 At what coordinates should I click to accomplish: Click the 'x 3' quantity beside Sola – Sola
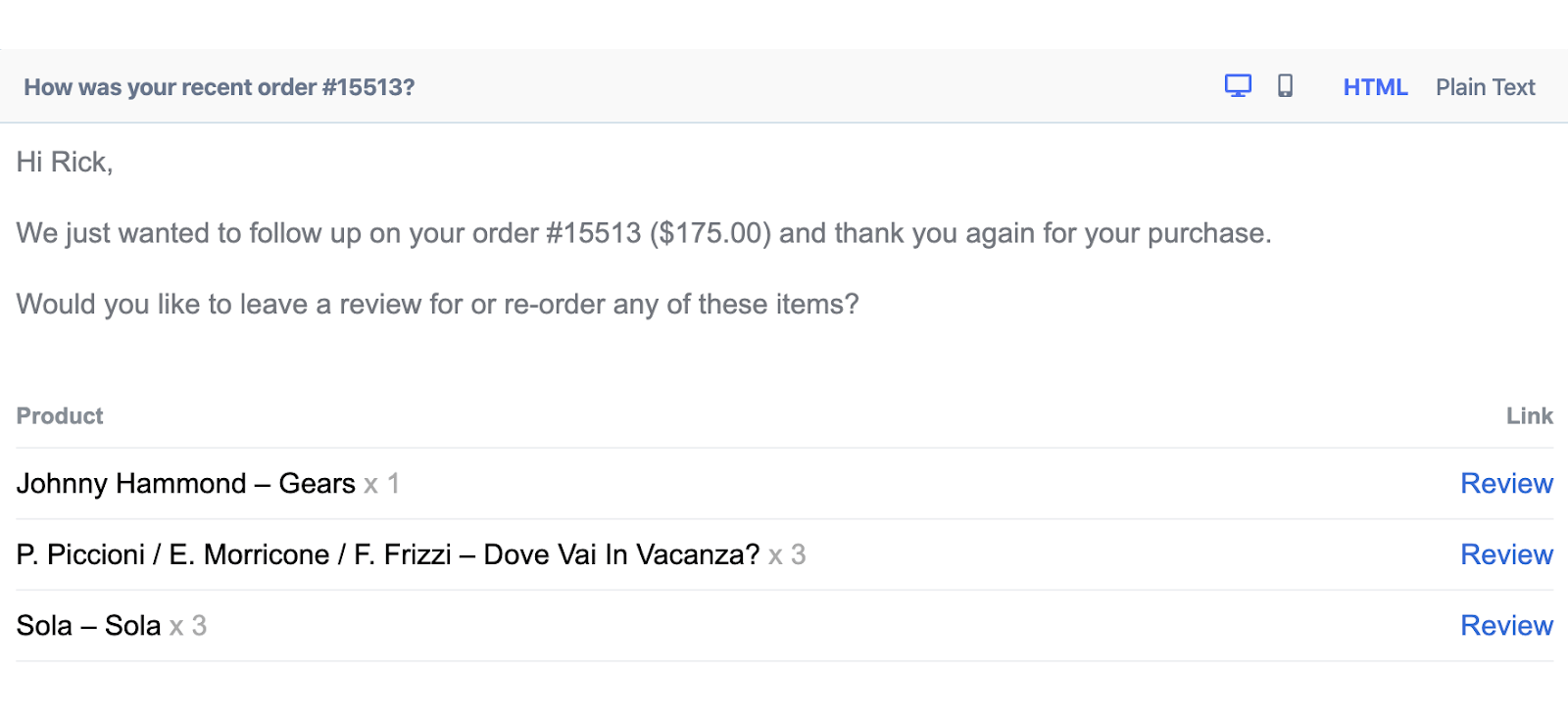click(x=188, y=625)
